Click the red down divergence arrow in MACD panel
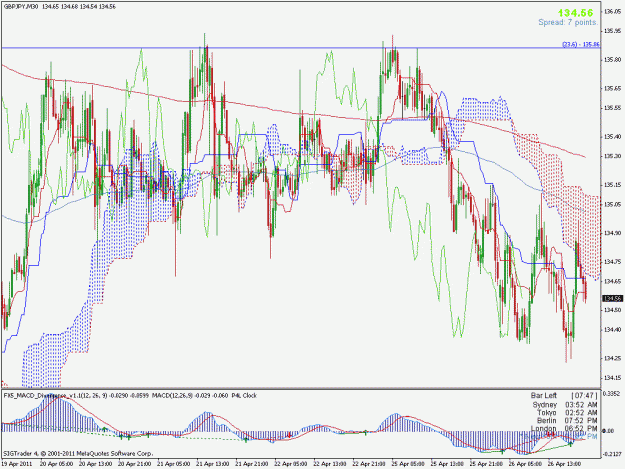Image resolution: width=625 pixels, height=469 pixels. point(289,435)
